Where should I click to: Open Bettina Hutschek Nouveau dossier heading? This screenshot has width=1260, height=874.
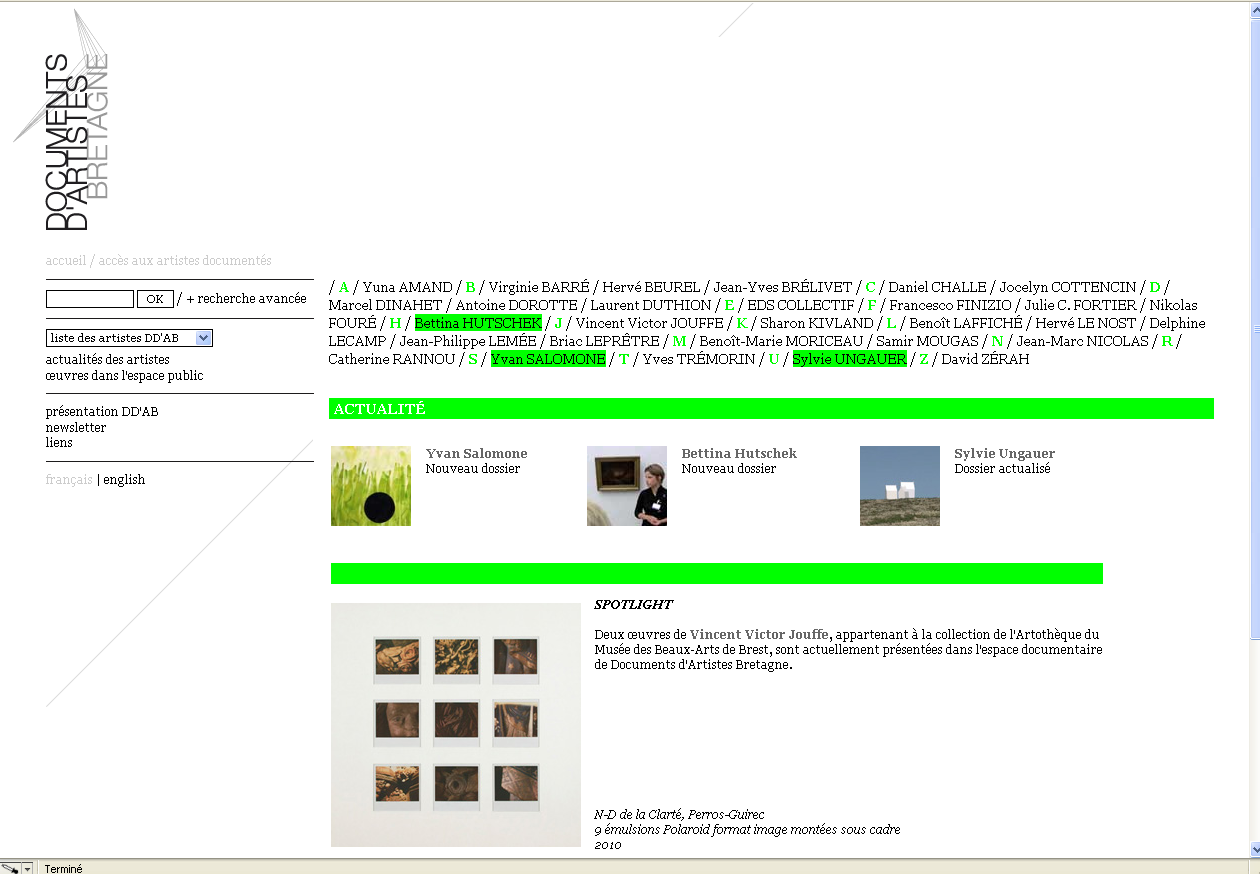click(739, 453)
